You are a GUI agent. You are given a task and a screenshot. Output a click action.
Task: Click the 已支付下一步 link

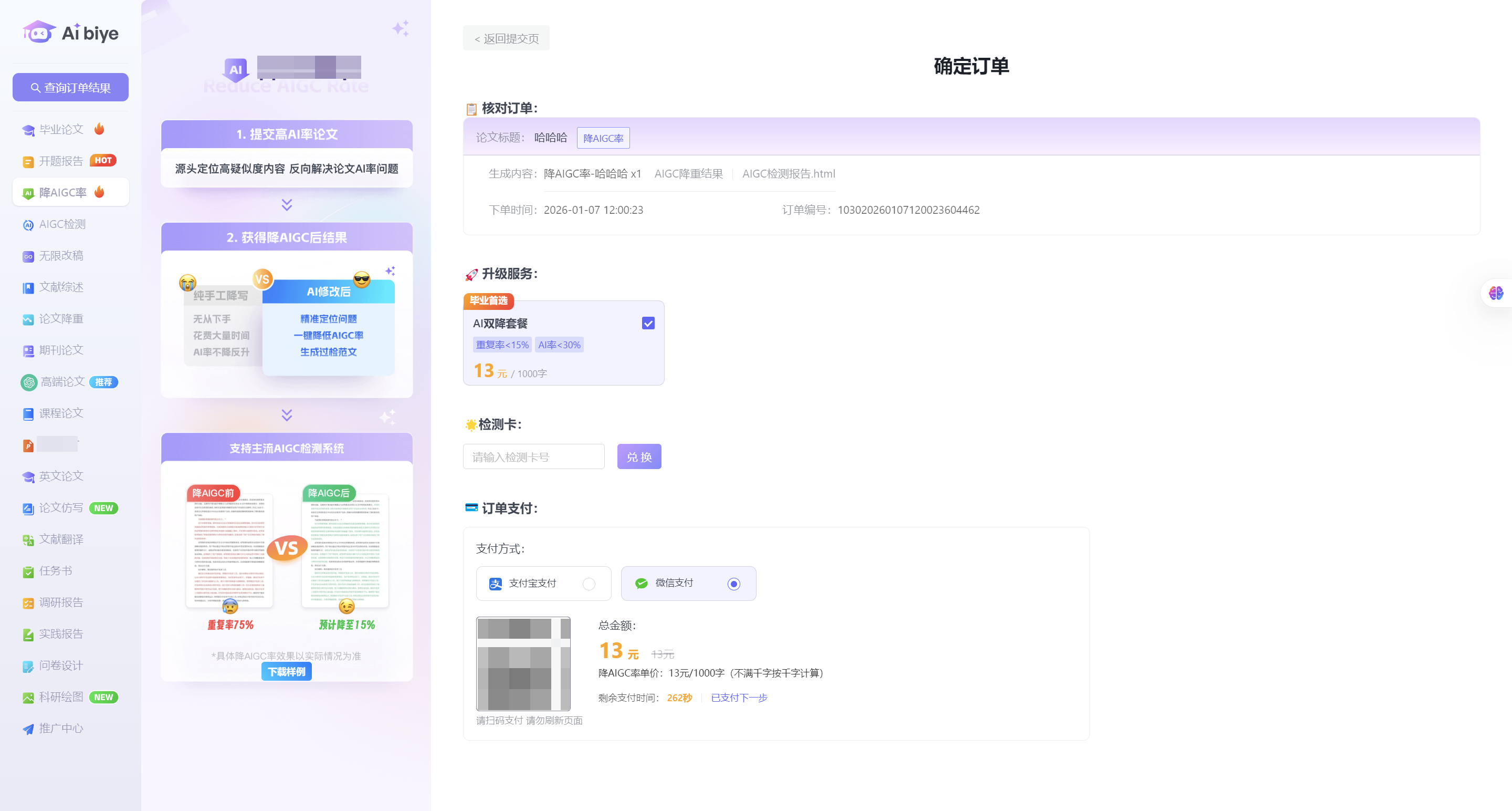click(x=738, y=698)
